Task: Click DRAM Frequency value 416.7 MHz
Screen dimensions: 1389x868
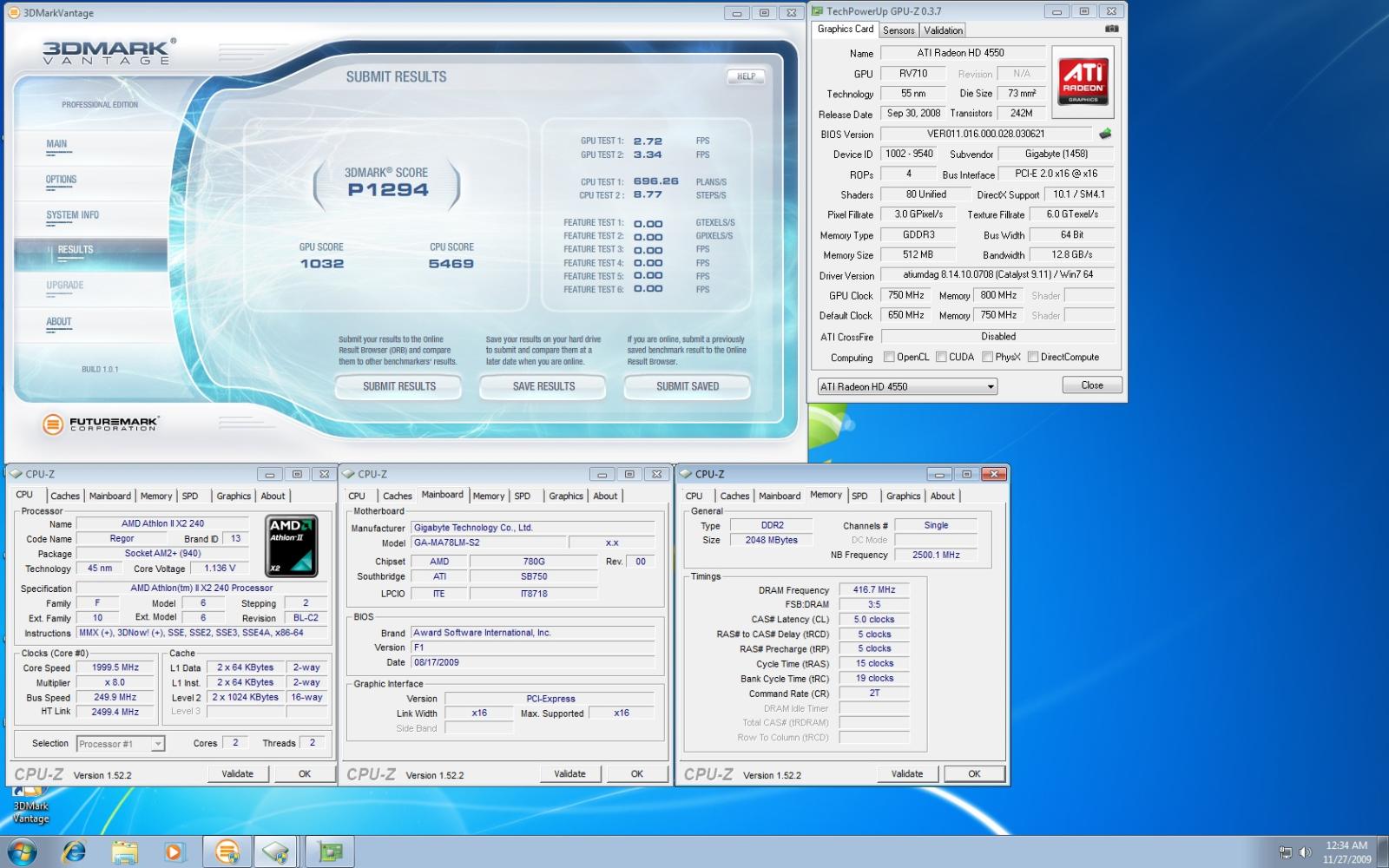Action: [x=874, y=589]
